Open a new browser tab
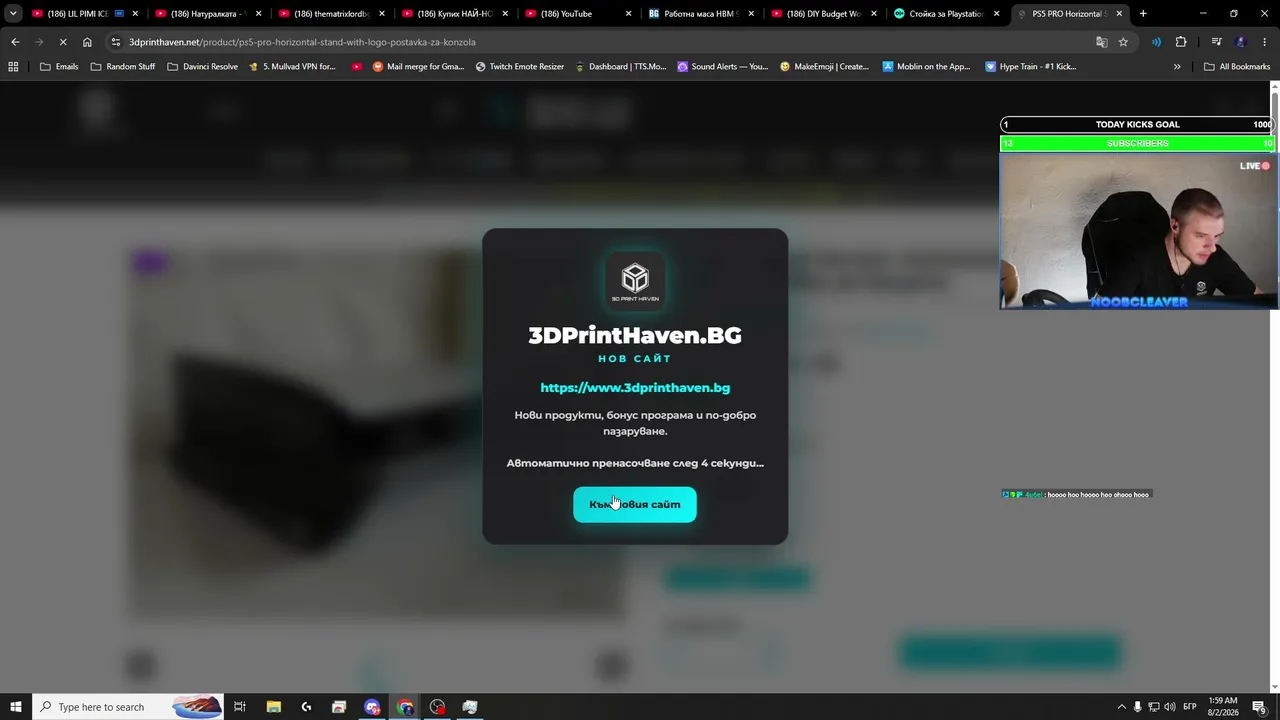 pos(1143,14)
